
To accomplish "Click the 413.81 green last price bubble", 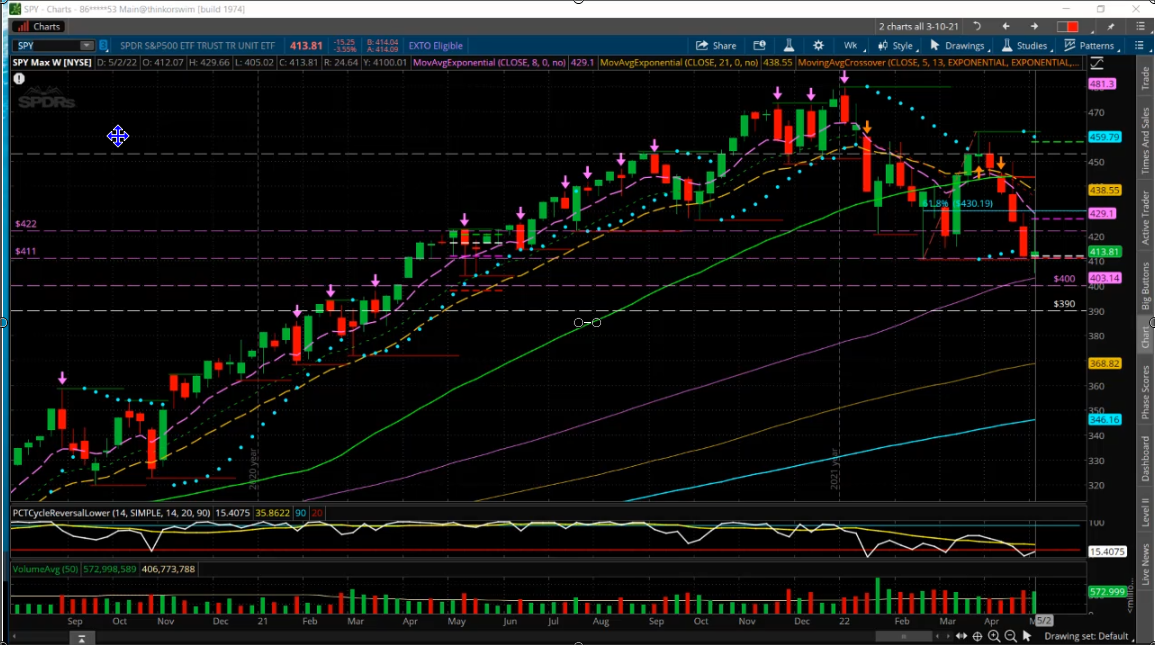I will [x=1104, y=252].
